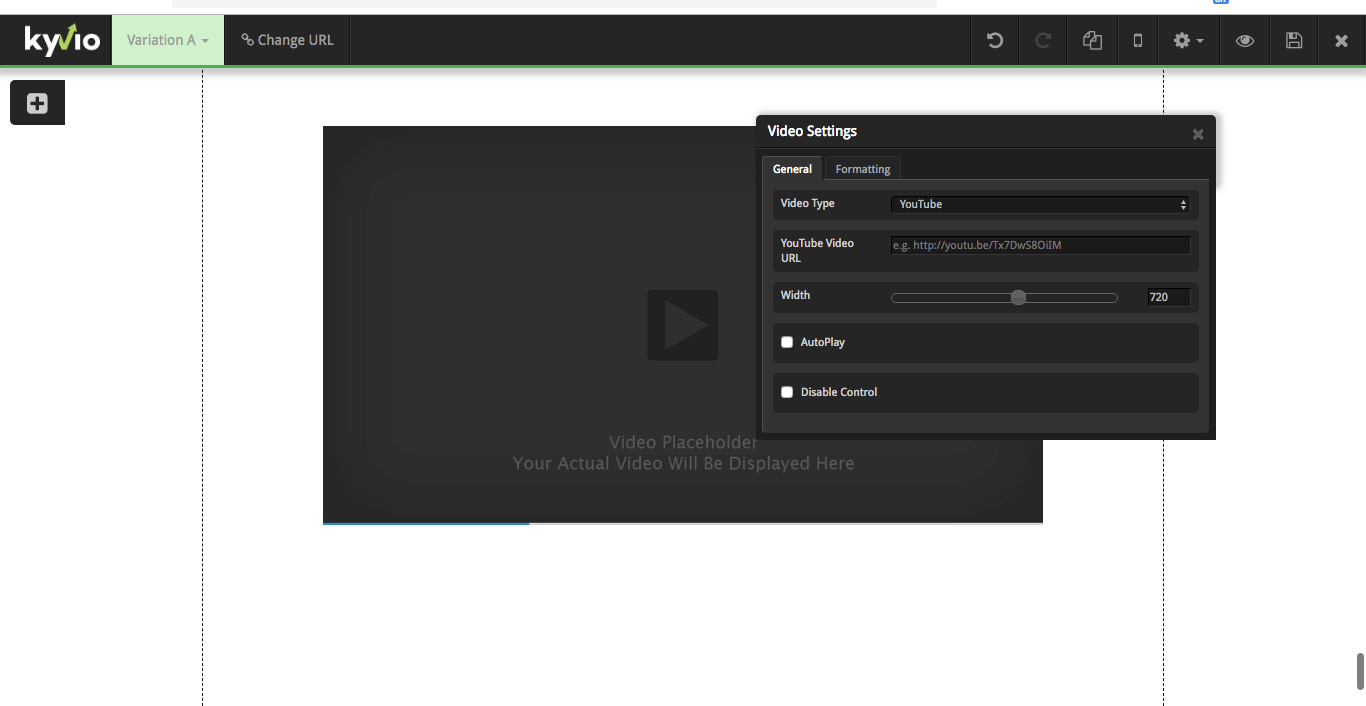Click the Width slider handle
Image resolution: width=1366 pixels, height=706 pixels.
(1018, 297)
